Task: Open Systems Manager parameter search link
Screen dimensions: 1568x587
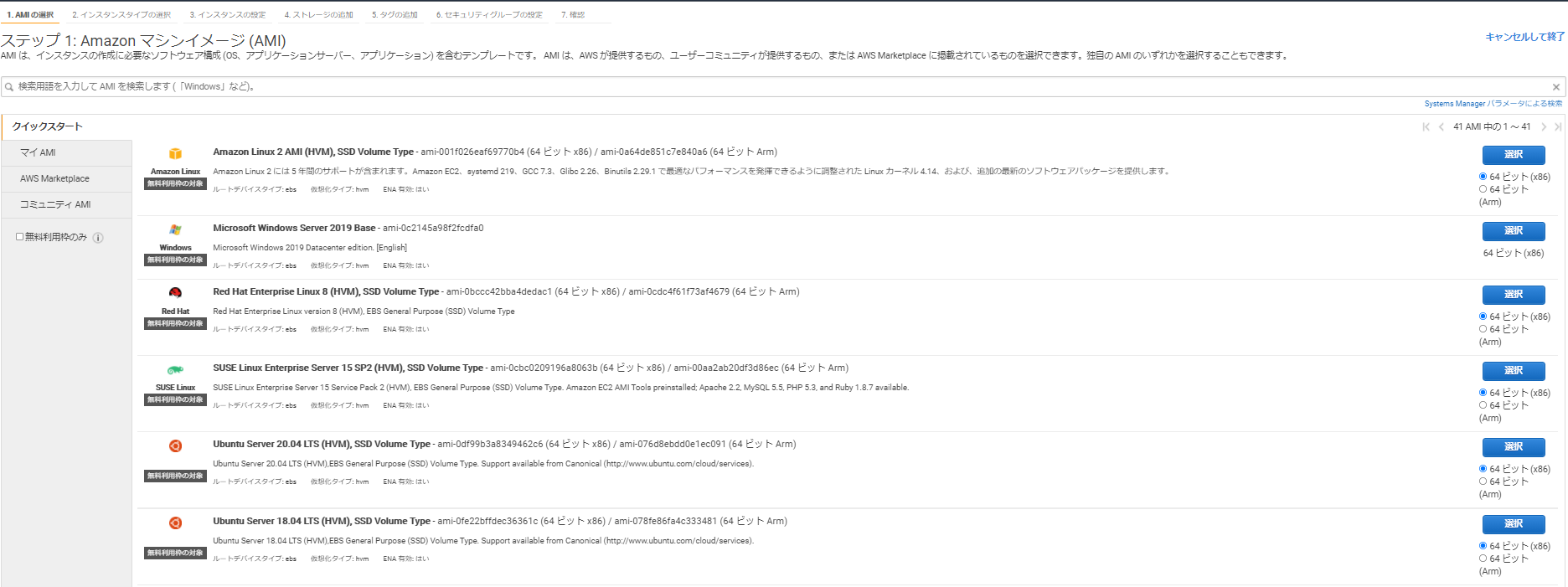Action: coord(1493,104)
